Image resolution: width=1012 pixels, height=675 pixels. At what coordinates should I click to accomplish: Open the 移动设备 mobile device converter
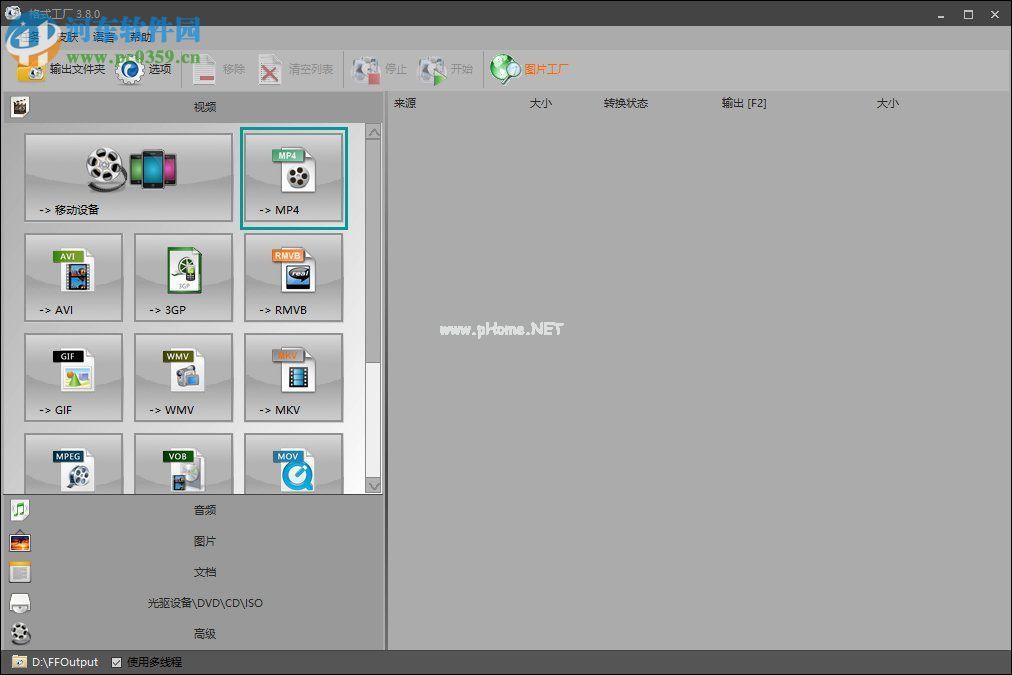(x=128, y=177)
